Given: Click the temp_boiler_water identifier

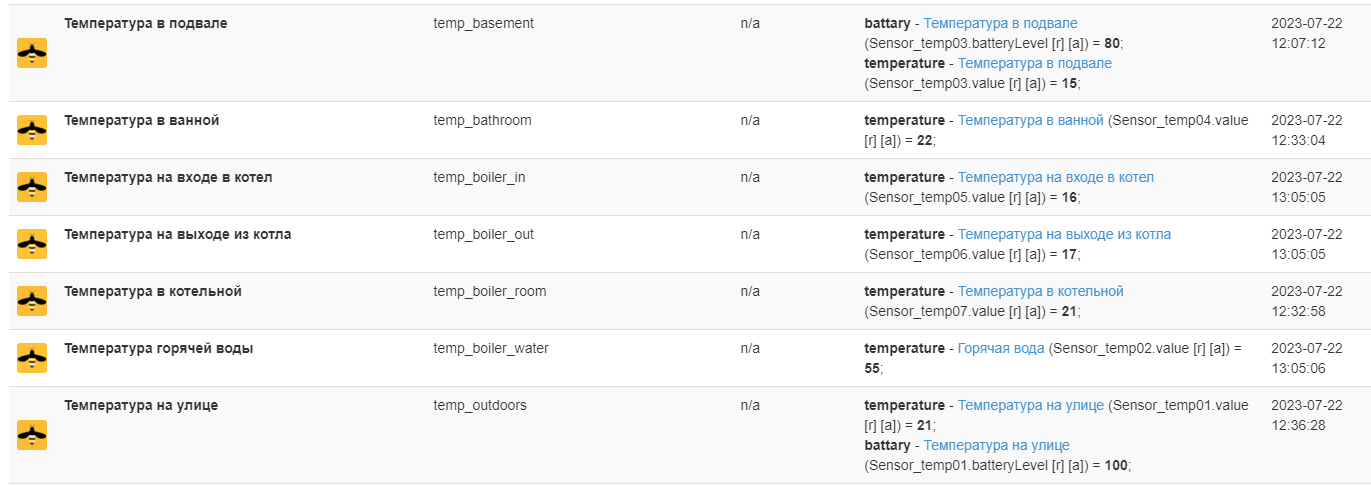Looking at the screenshot, I should [x=491, y=348].
